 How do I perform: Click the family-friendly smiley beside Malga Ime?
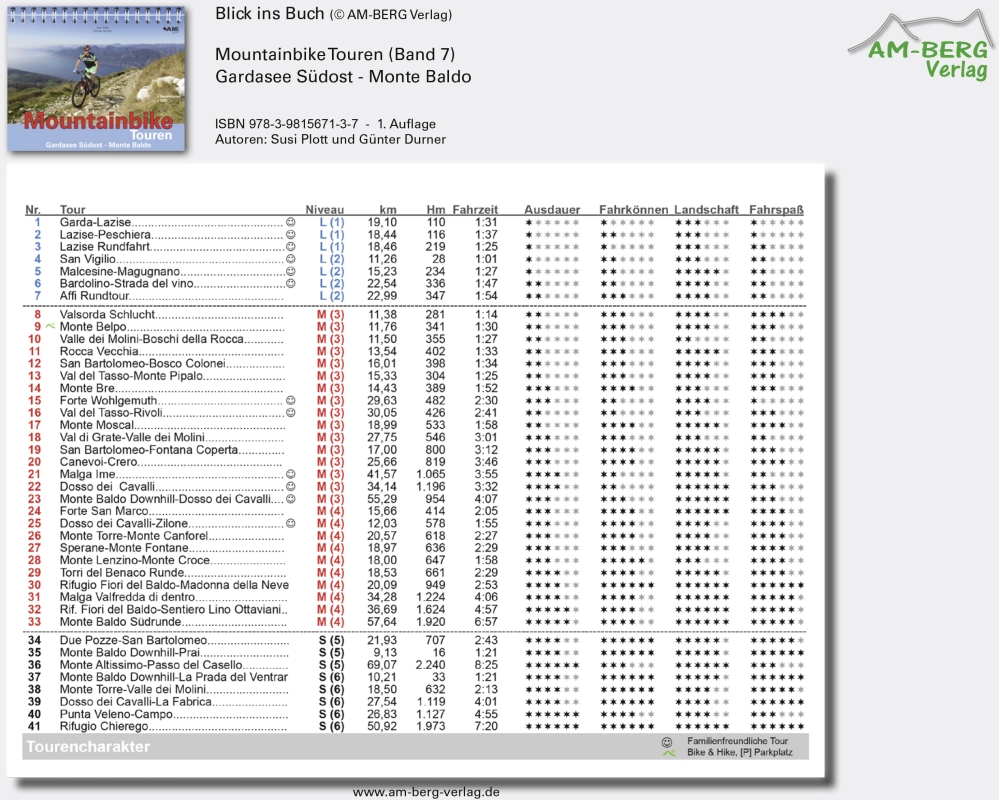pos(291,474)
